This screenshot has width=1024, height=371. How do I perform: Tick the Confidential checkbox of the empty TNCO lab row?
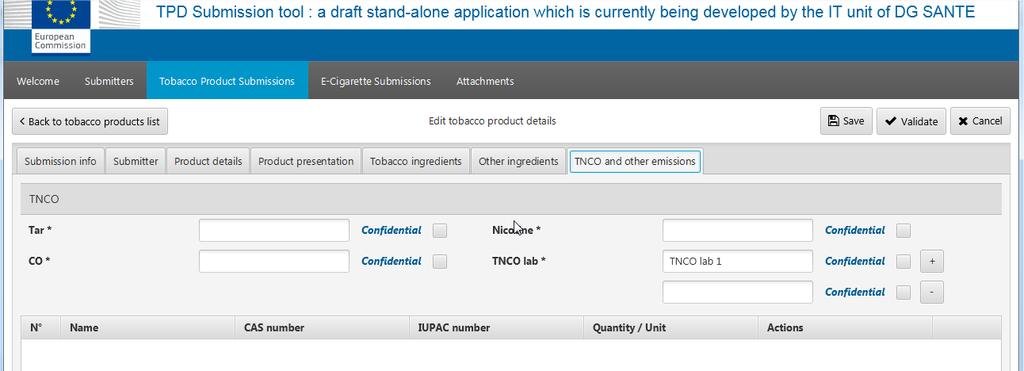(903, 293)
